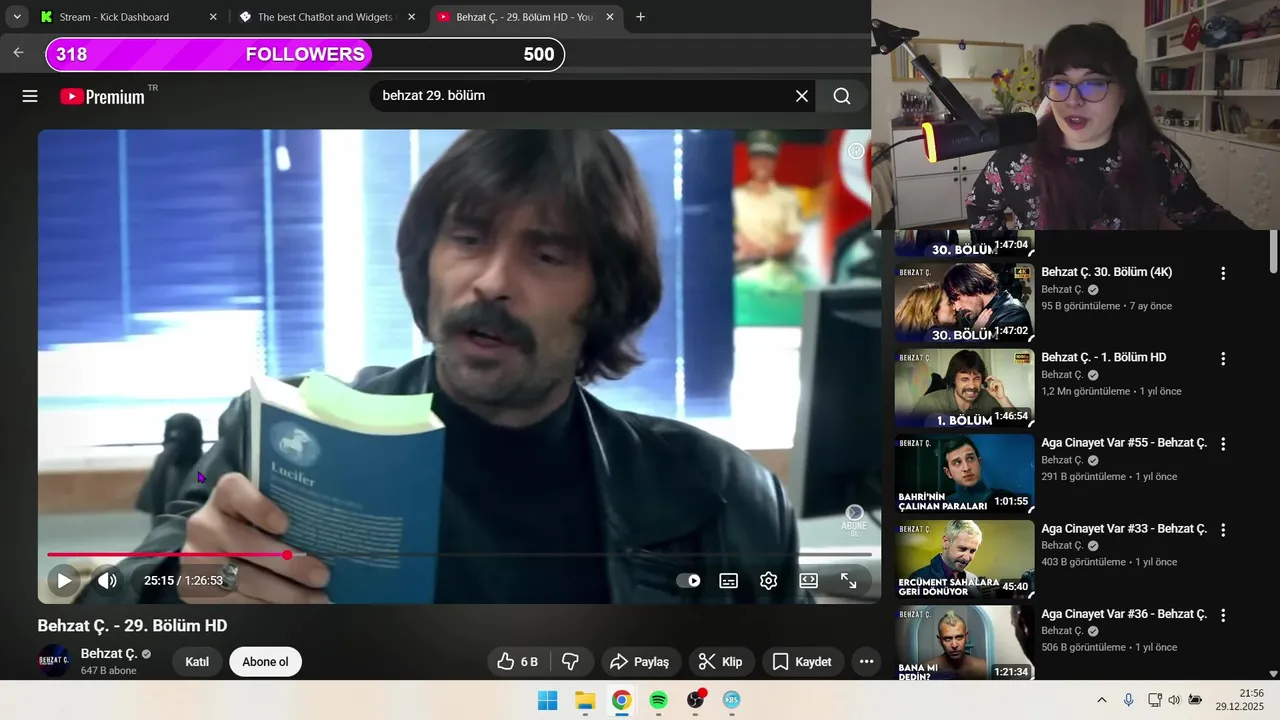Click the in-video Abone ol watermark

click(854, 520)
